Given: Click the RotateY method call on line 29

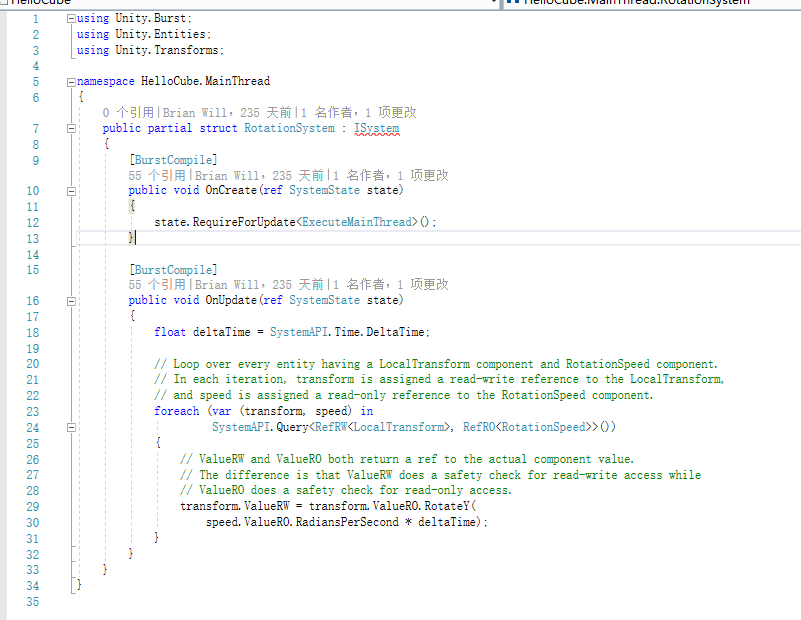Looking at the screenshot, I should [x=446, y=506].
